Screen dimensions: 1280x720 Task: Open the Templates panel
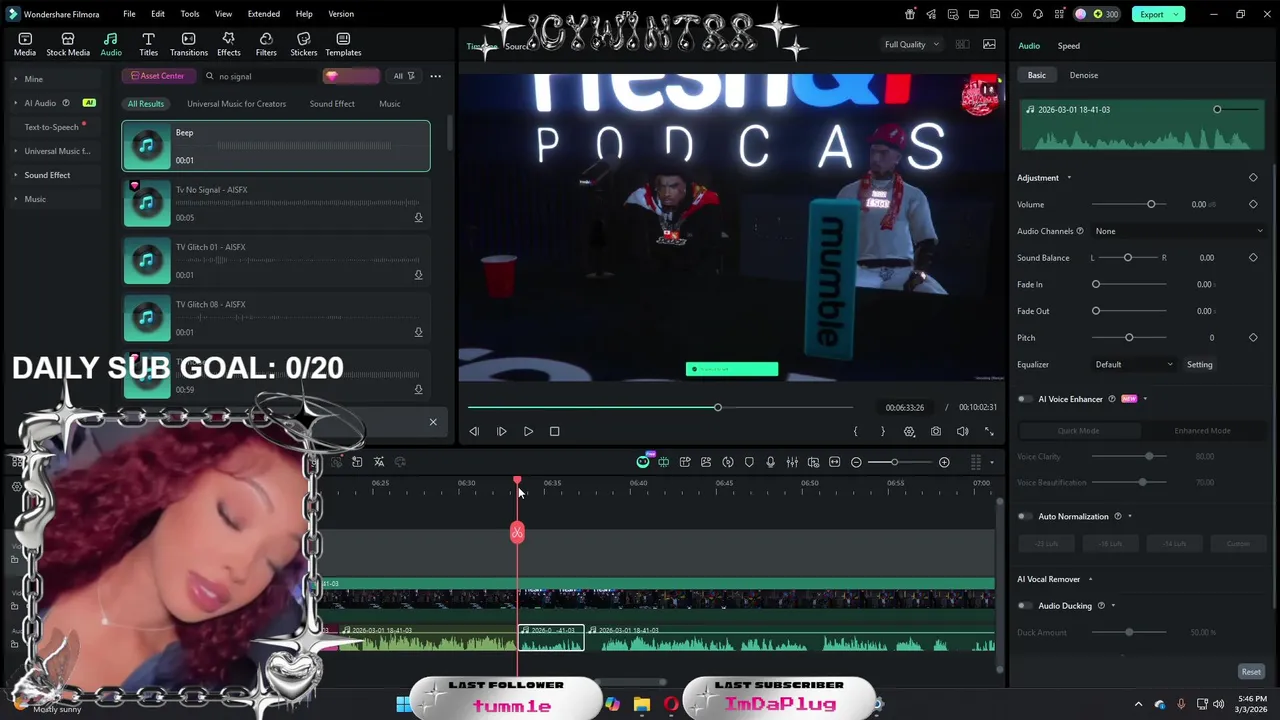point(343,44)
